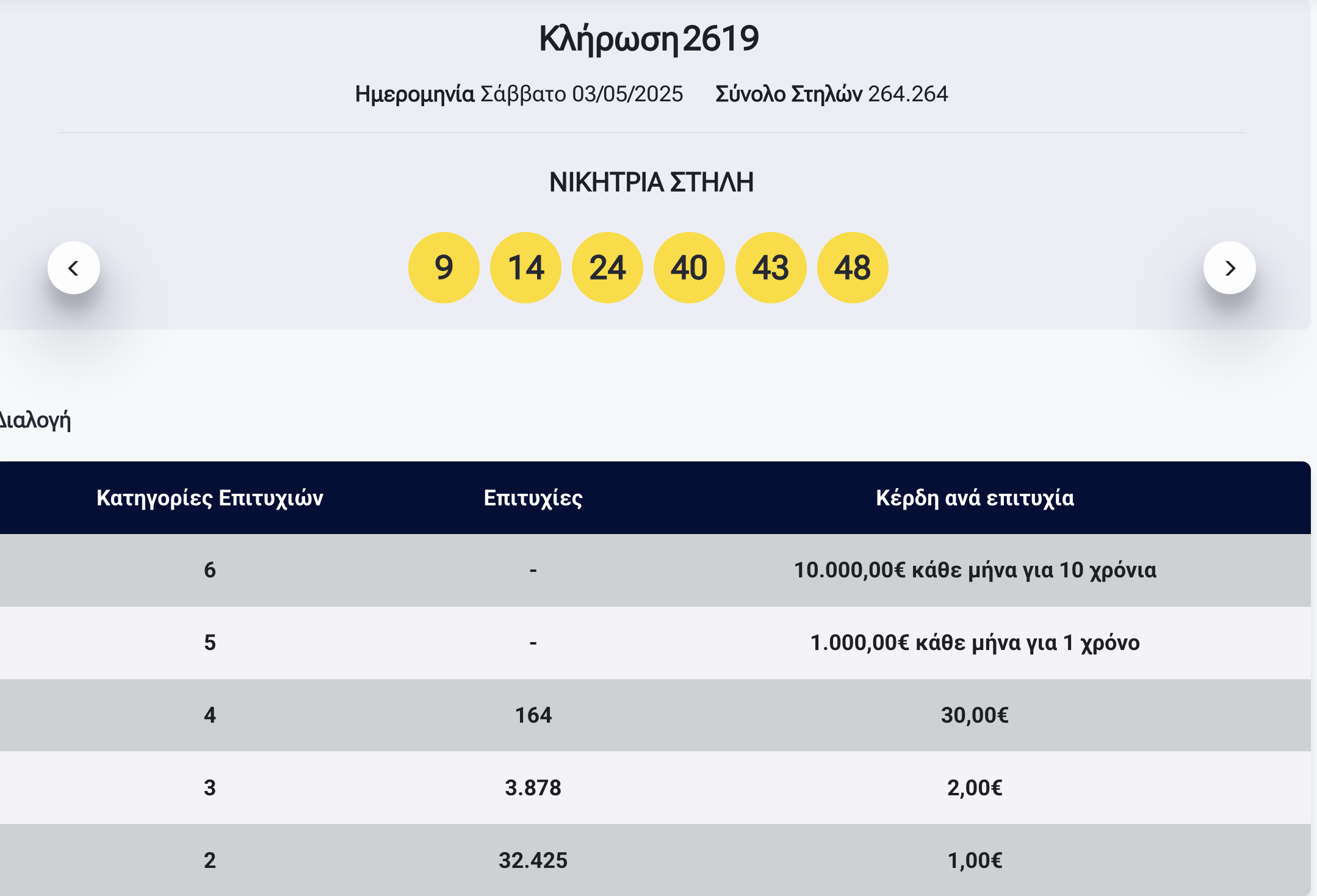Click the Κατηγορίες Επιτυχιών column header
Screen dimensions: 1317x896
(211, 497)
